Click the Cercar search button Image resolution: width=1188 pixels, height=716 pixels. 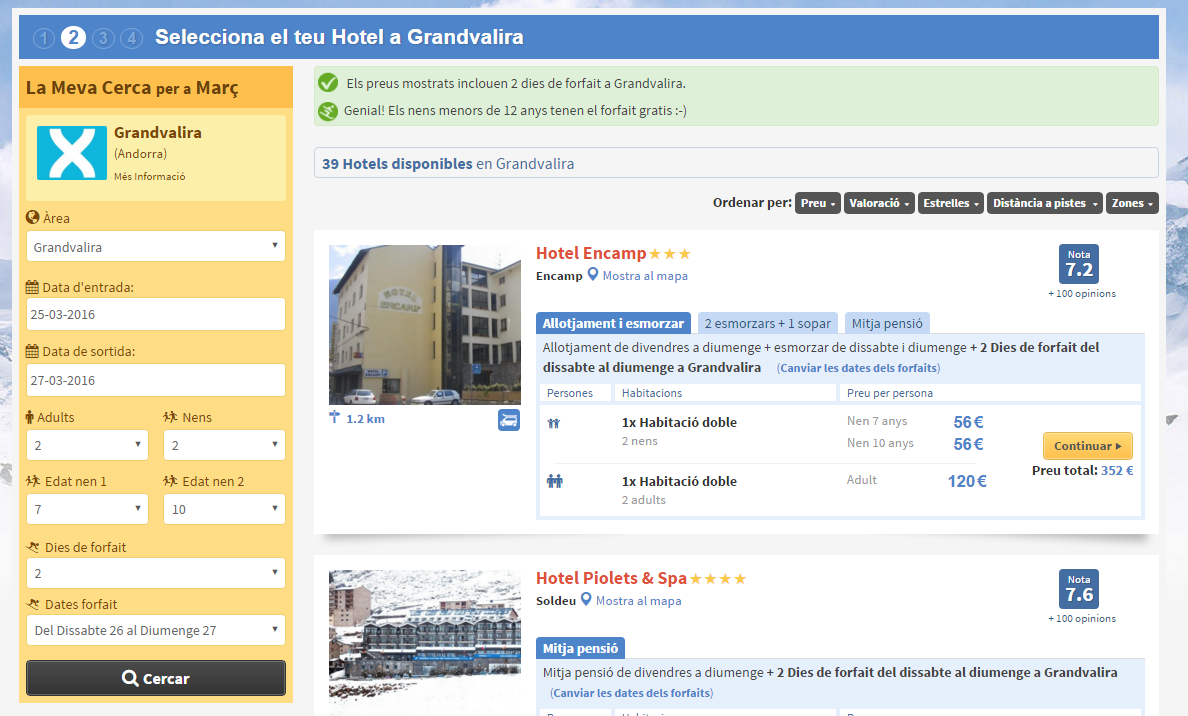coord(155,678)
